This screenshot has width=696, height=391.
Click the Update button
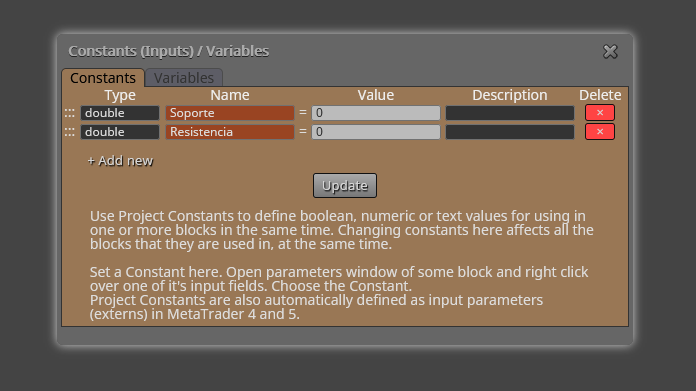(x=345, y=186)
